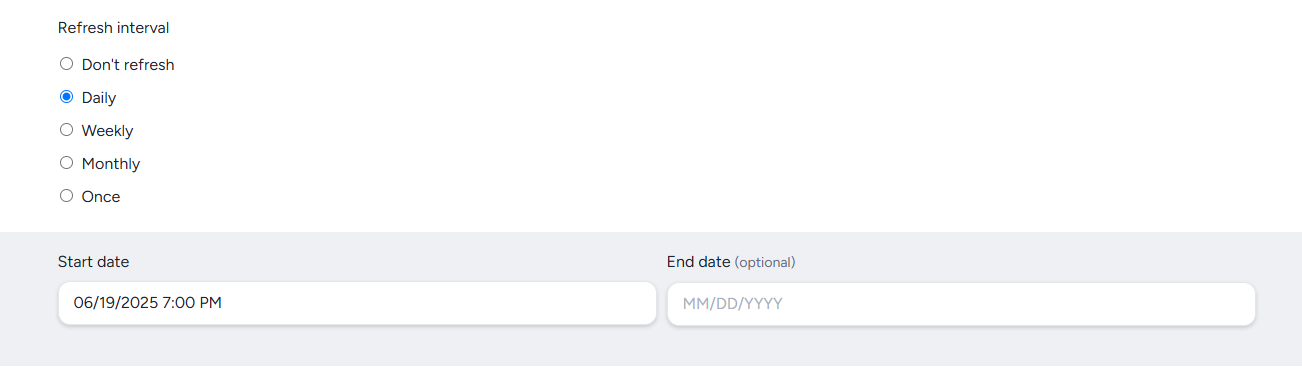The height and width of the screenshot is (369, 1302).
Task: Click the gray background below the date fields
Action: pos(651,346)
